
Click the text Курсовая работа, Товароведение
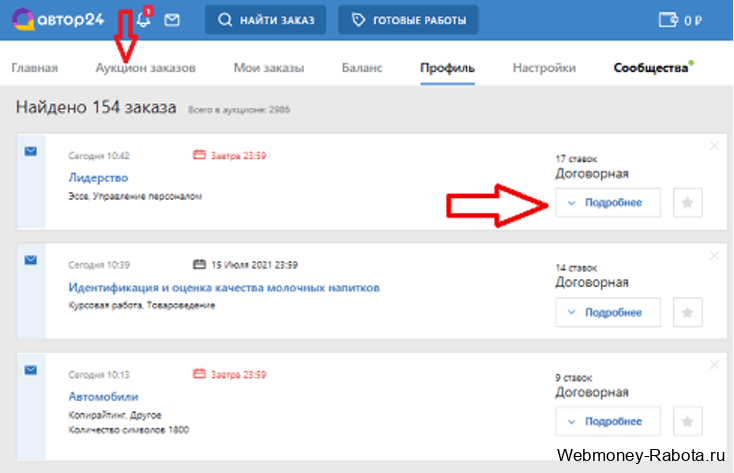click(x=142, y=305)
